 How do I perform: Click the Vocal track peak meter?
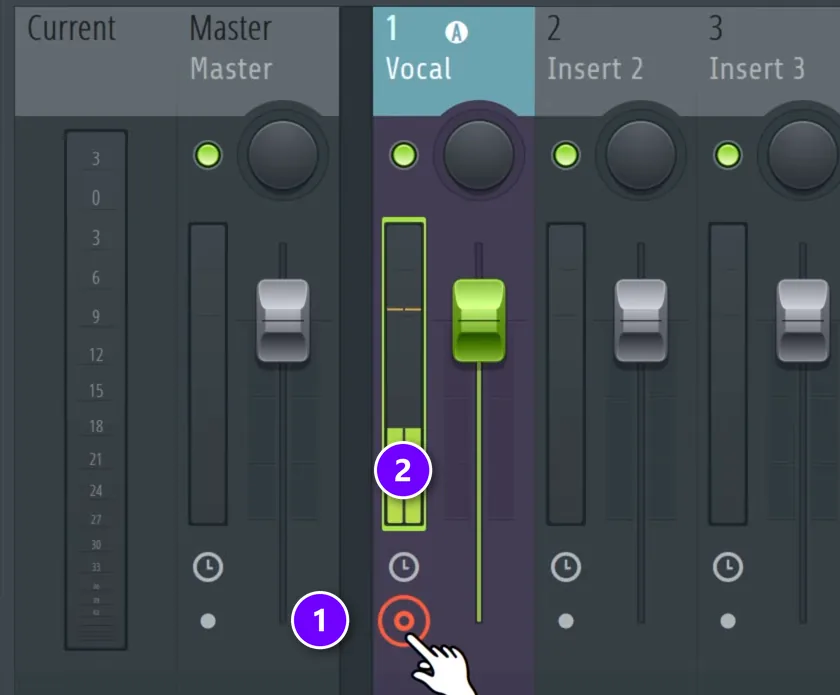click(404, 374)
